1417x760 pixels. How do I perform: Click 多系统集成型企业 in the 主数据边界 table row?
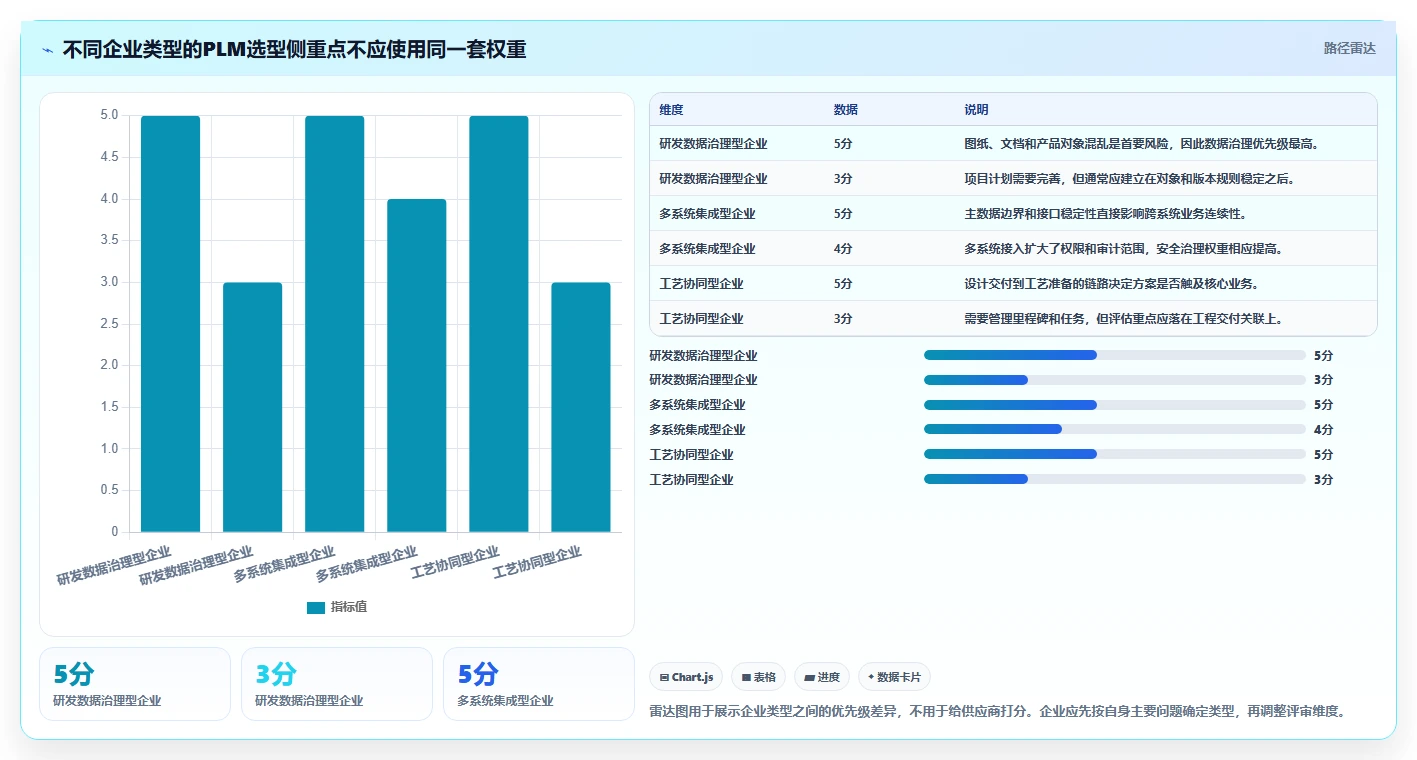coord(707,214)
